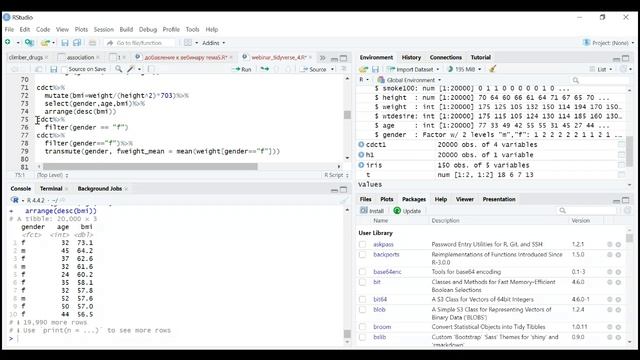The width and height of the screenshot is (640, 360).
Task: Click the Save all documents icon
Action: click(77, 42)
